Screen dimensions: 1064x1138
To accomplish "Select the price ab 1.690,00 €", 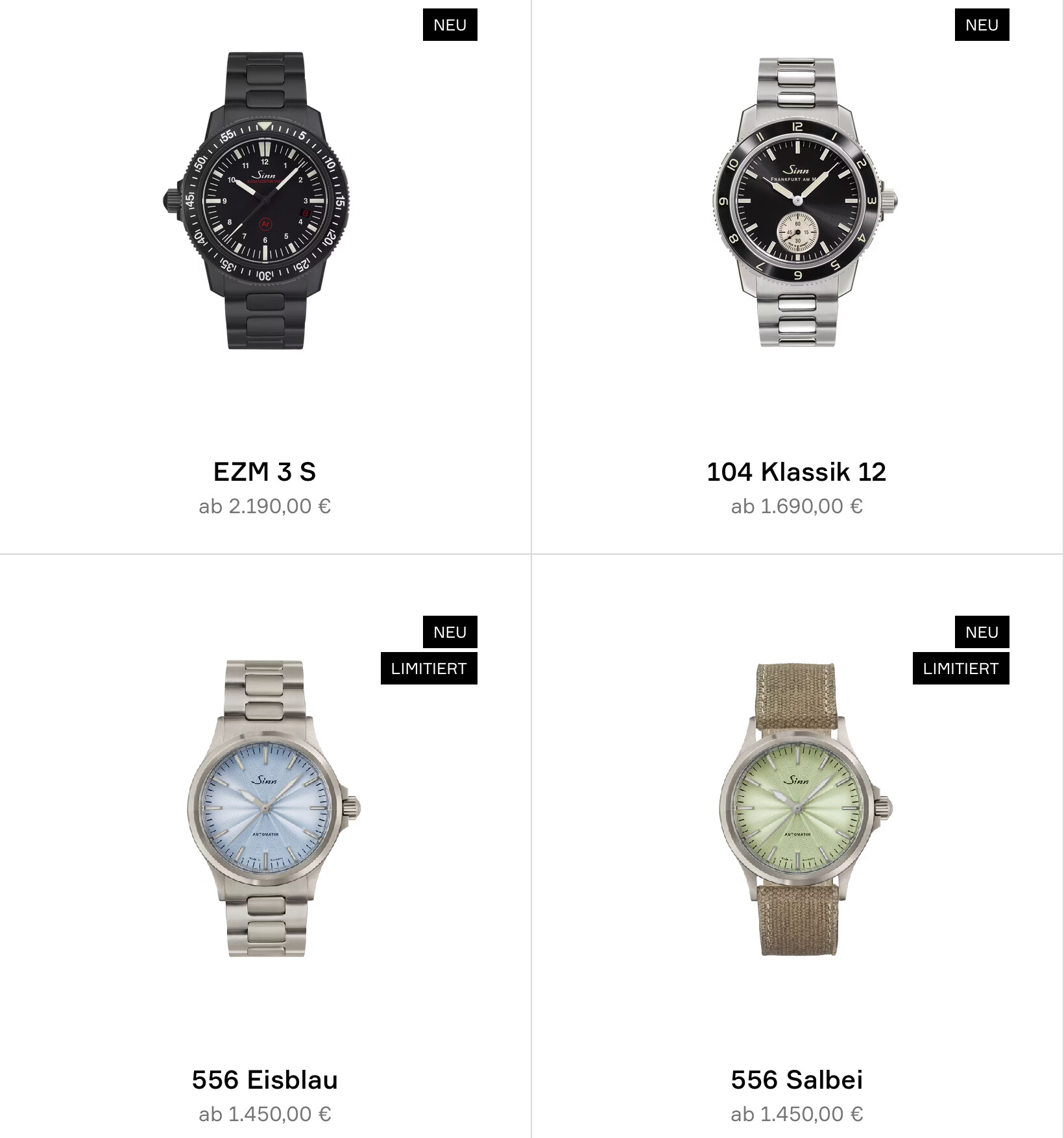I will 797,506.
